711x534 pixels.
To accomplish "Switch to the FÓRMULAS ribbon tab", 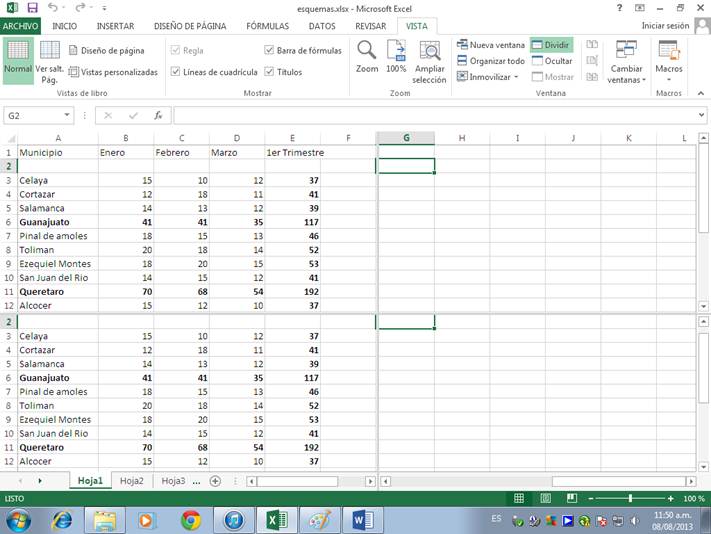I will (x=267, y=26).
